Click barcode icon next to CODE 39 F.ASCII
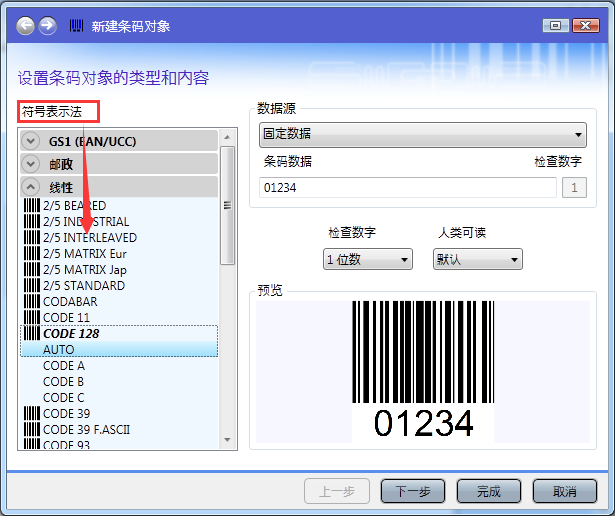615x516 pixels. 32,430
